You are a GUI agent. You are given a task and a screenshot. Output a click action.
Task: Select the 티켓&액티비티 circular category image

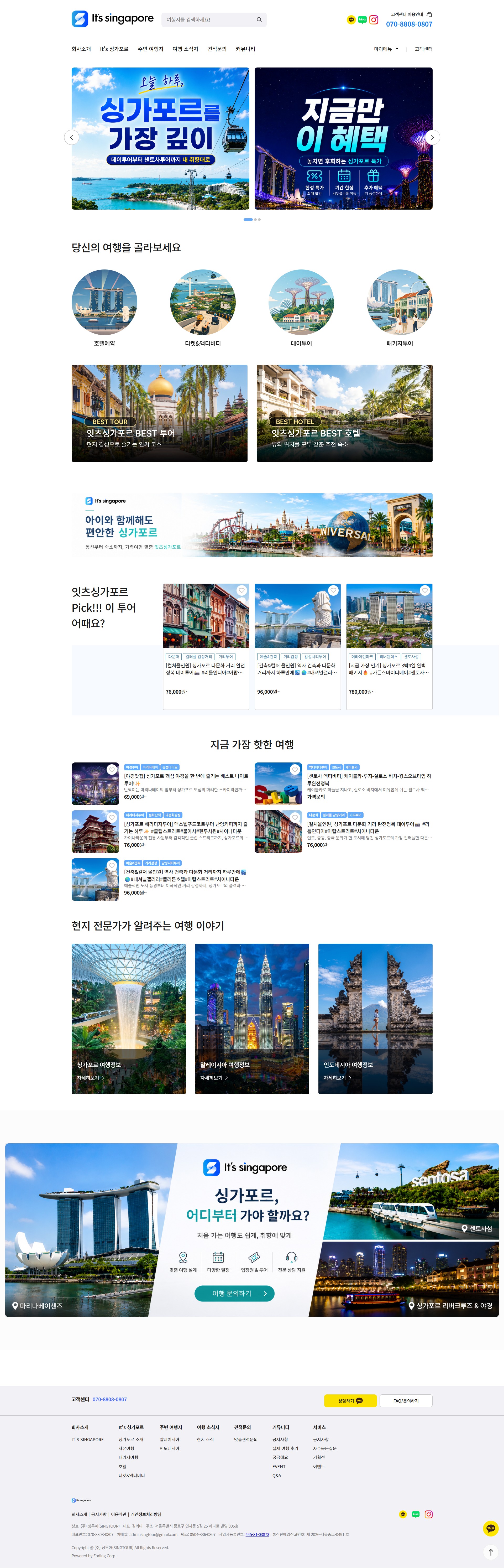(x=203, y=303)
